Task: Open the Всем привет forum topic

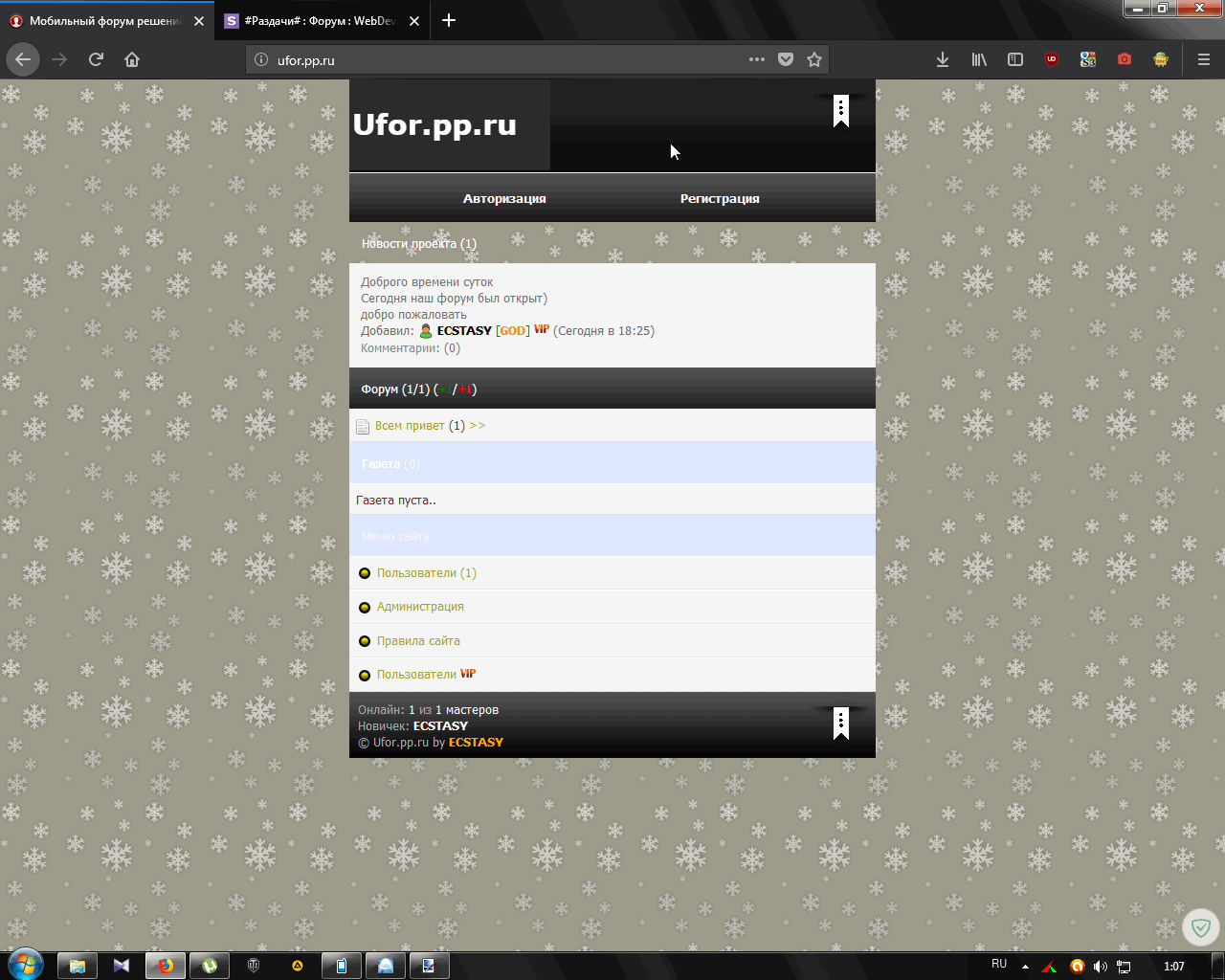Action: pos(410,426)
